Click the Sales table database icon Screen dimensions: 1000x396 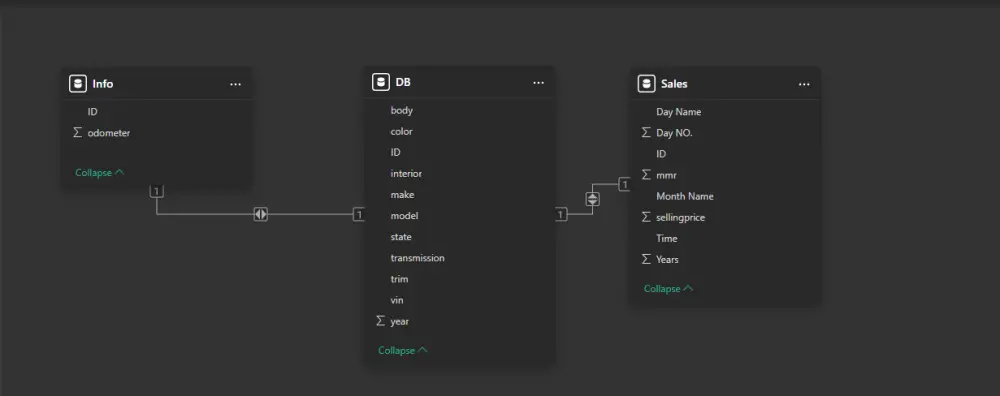click(646, 84)
